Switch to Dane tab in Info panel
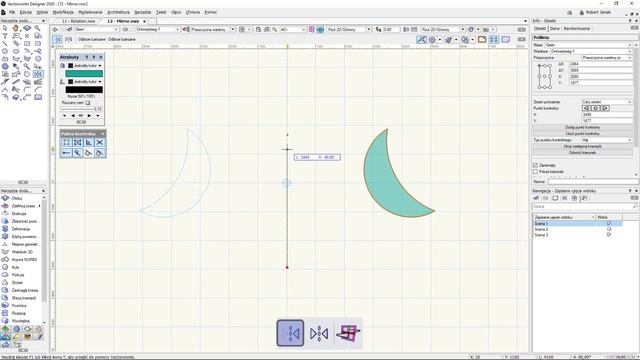The image size is (640, 360). coord(555,29)
